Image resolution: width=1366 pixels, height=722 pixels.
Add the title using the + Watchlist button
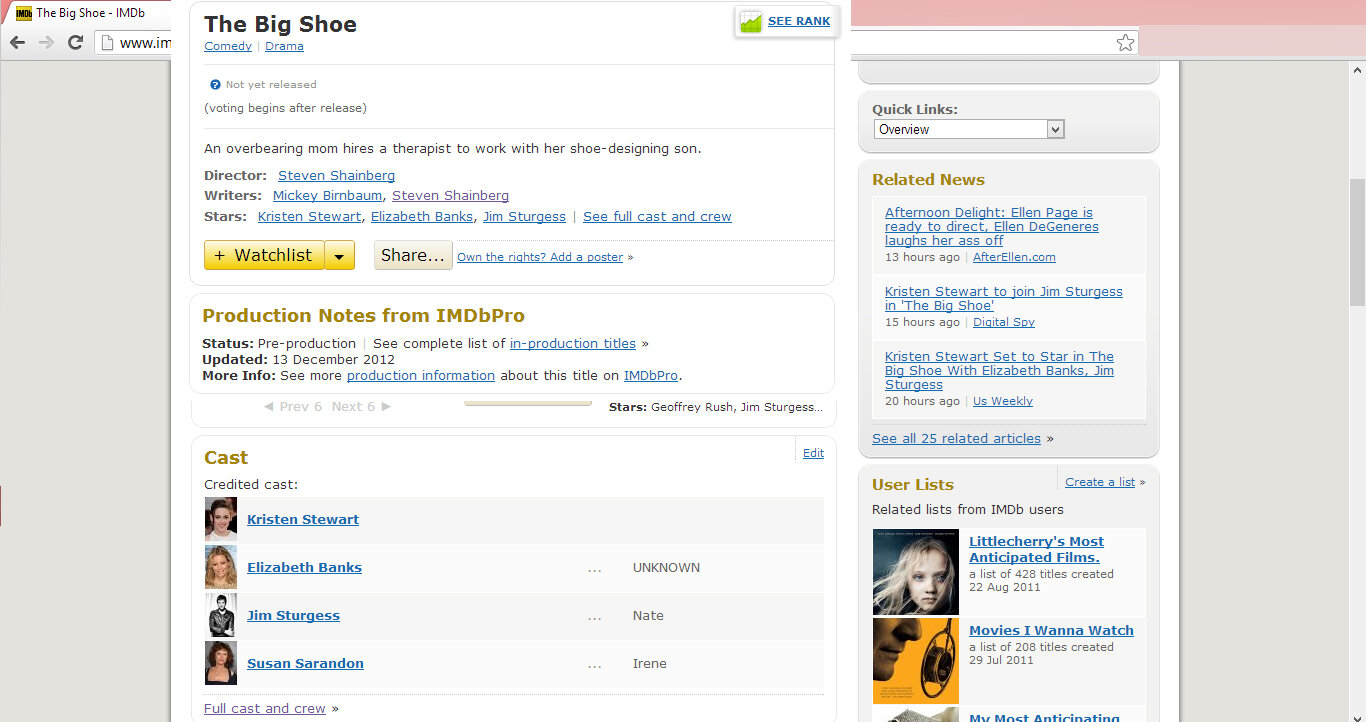pos(265,256)
